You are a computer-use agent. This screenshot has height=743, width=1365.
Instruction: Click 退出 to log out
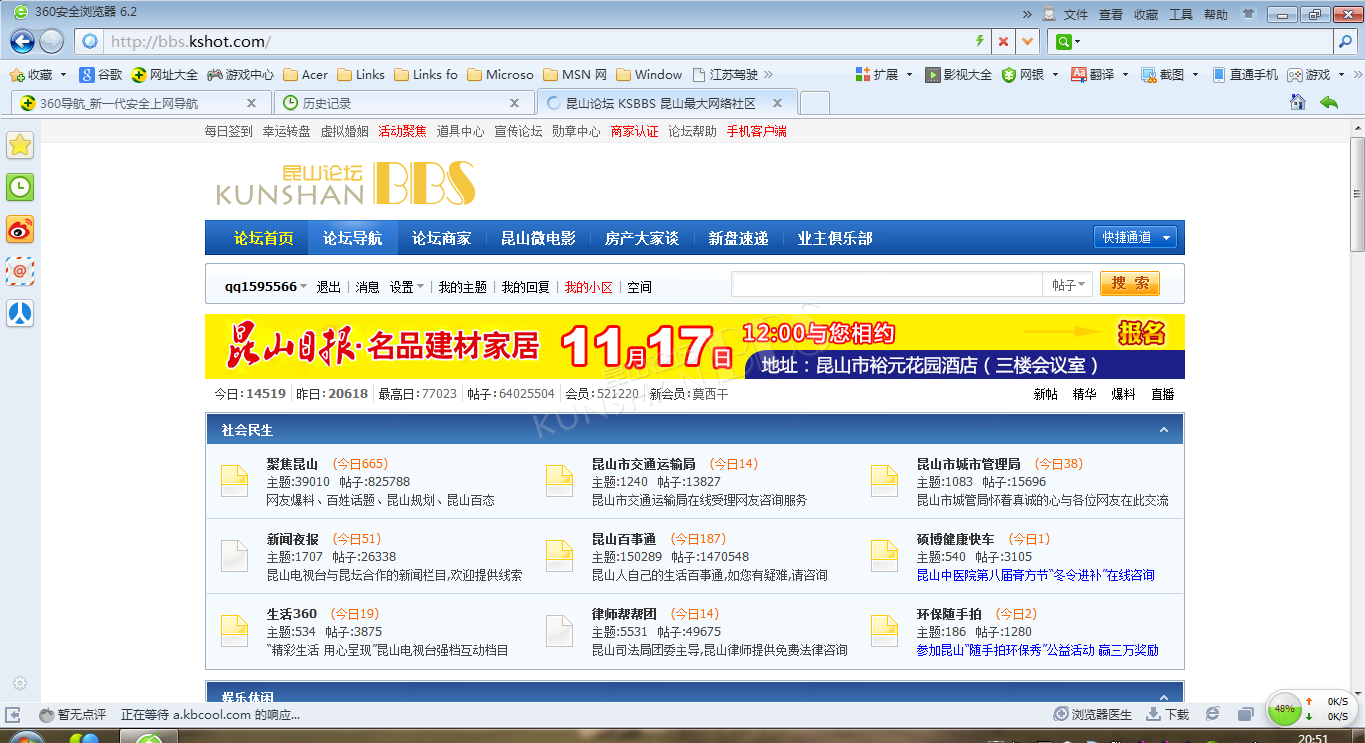[x=329, y=287]
